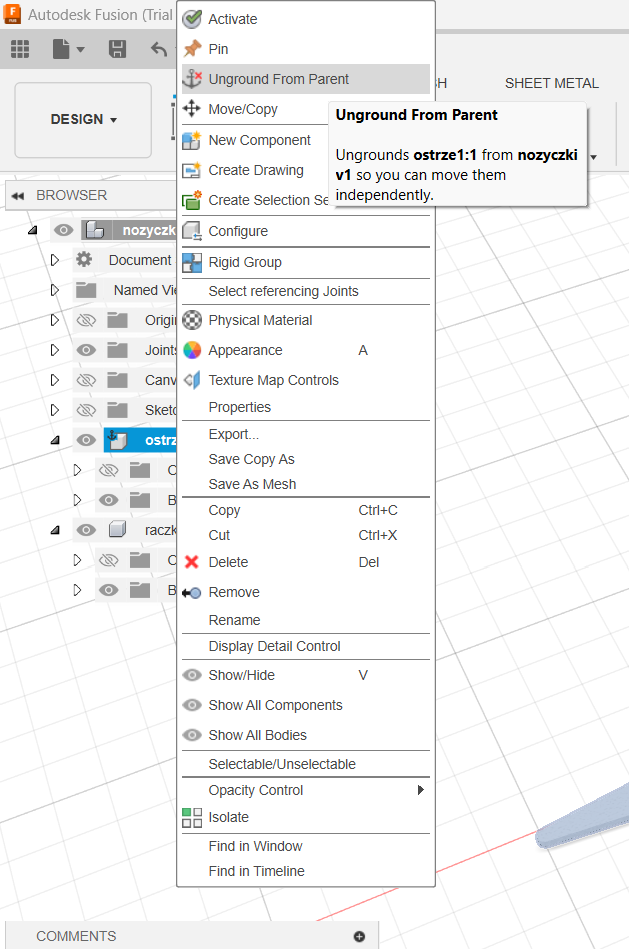Open the data panel grid icon
The width and height of the screenshot is (629, 949).
[x=20, y=49]
